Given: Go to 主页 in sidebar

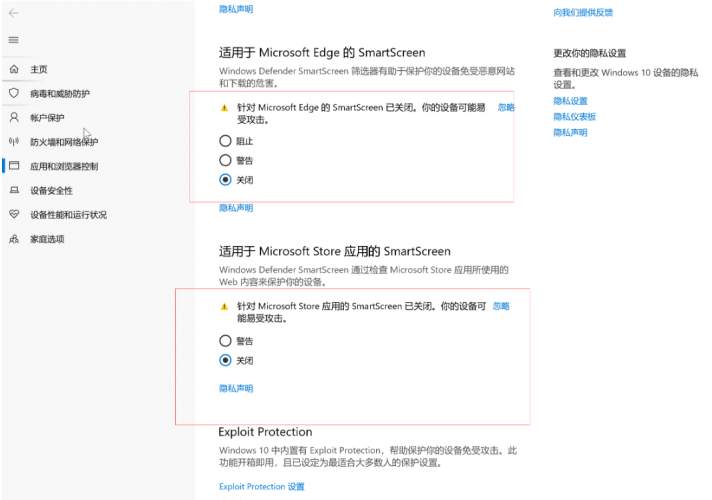Looking at the screenshot, I should click(39, 69).
